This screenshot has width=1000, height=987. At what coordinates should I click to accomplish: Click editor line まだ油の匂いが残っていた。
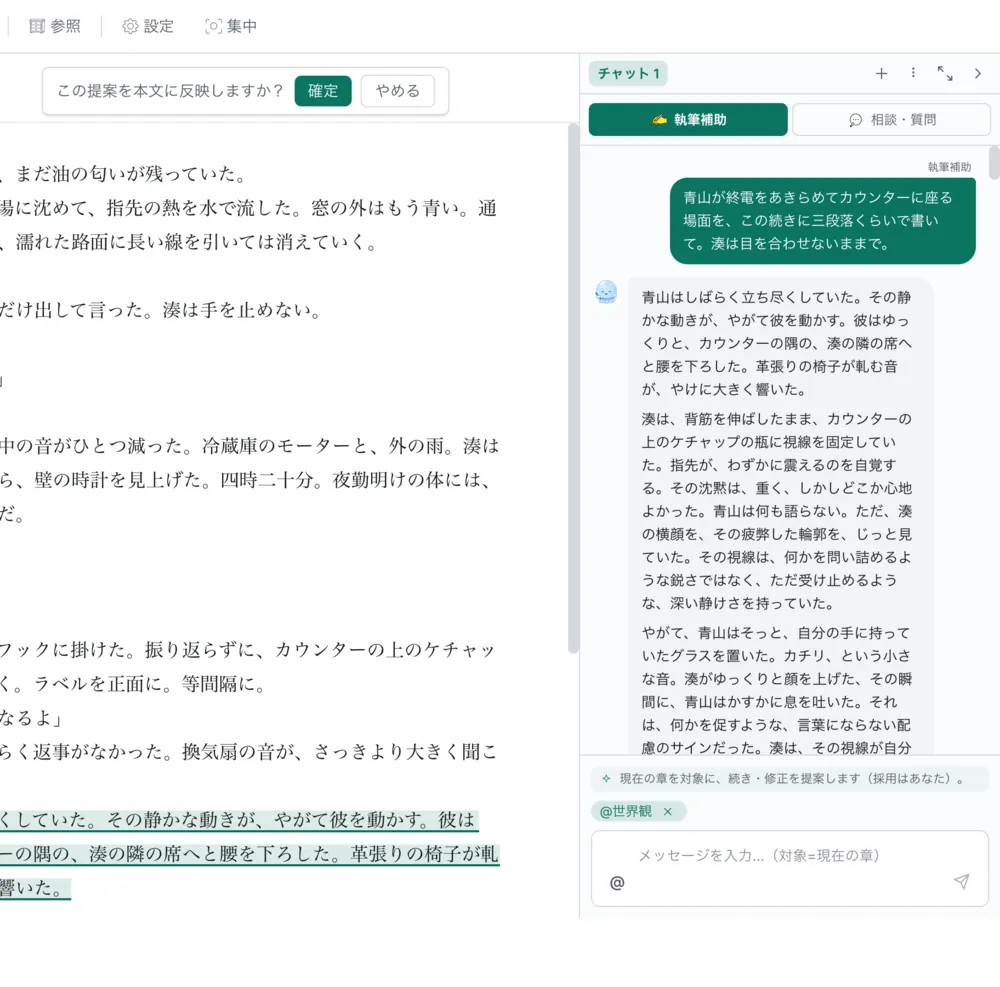pyautogui.click(x=131, y=173)
